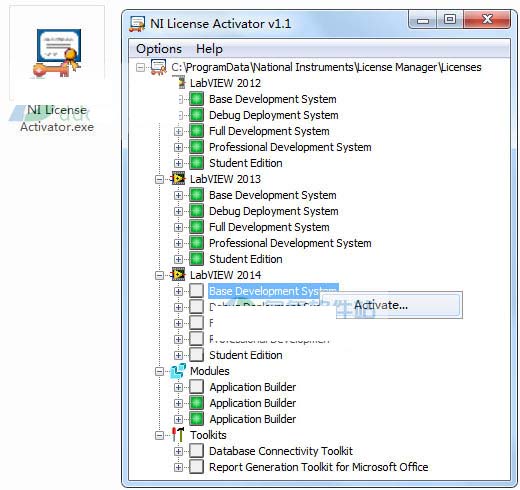
Task: Select Report Generation Toolkit for Microsoft Office label
Action: pos(319,467)
